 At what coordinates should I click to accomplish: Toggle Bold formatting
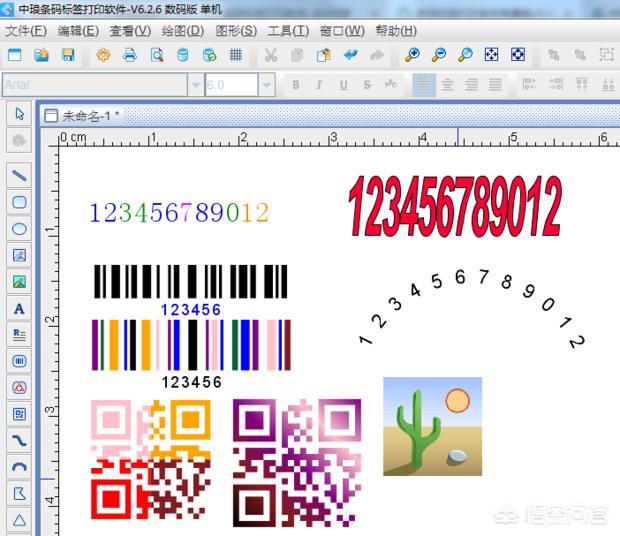(x=295, y=85)
